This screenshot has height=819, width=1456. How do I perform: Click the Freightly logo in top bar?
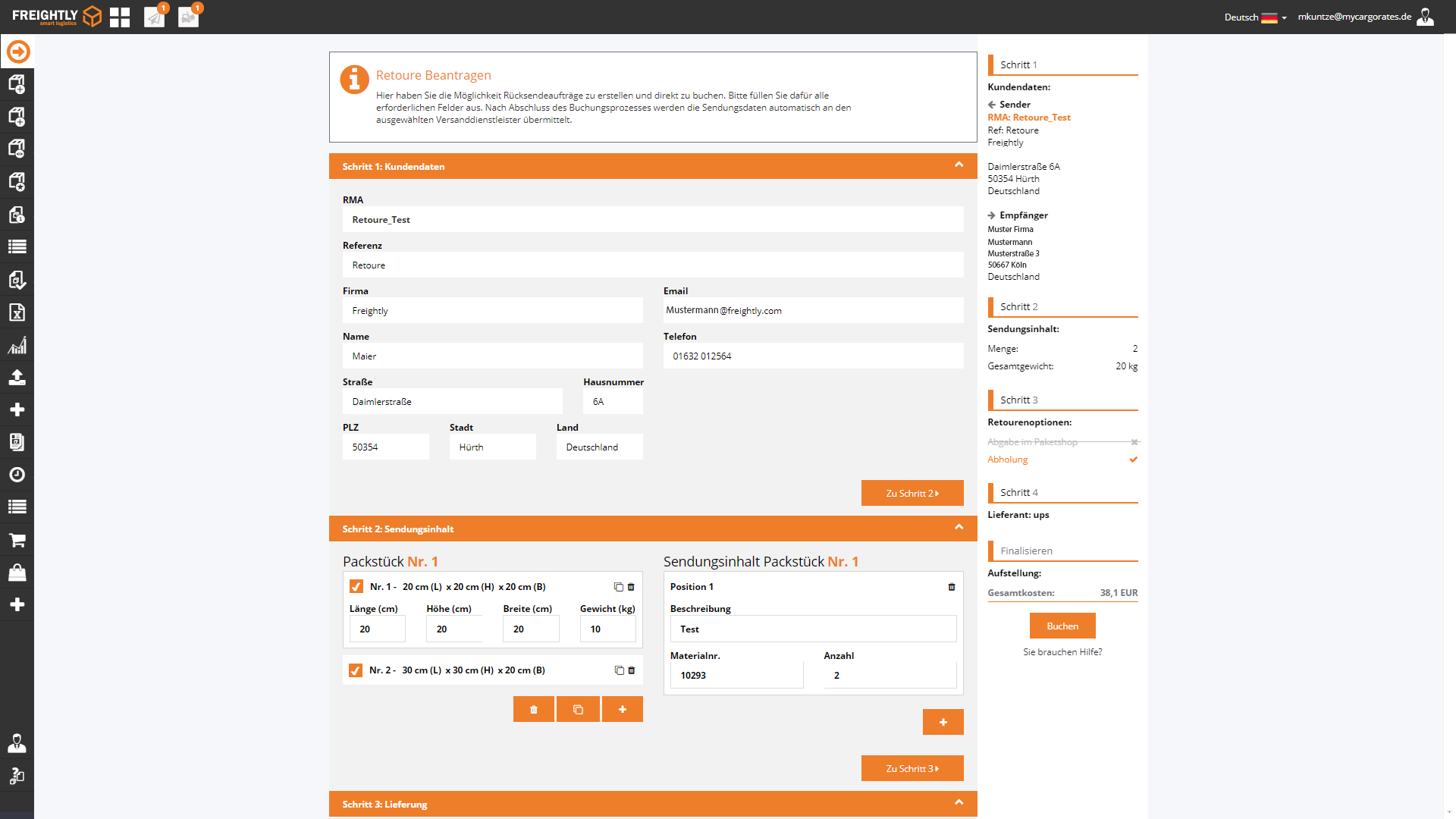[x=57, y=17]
